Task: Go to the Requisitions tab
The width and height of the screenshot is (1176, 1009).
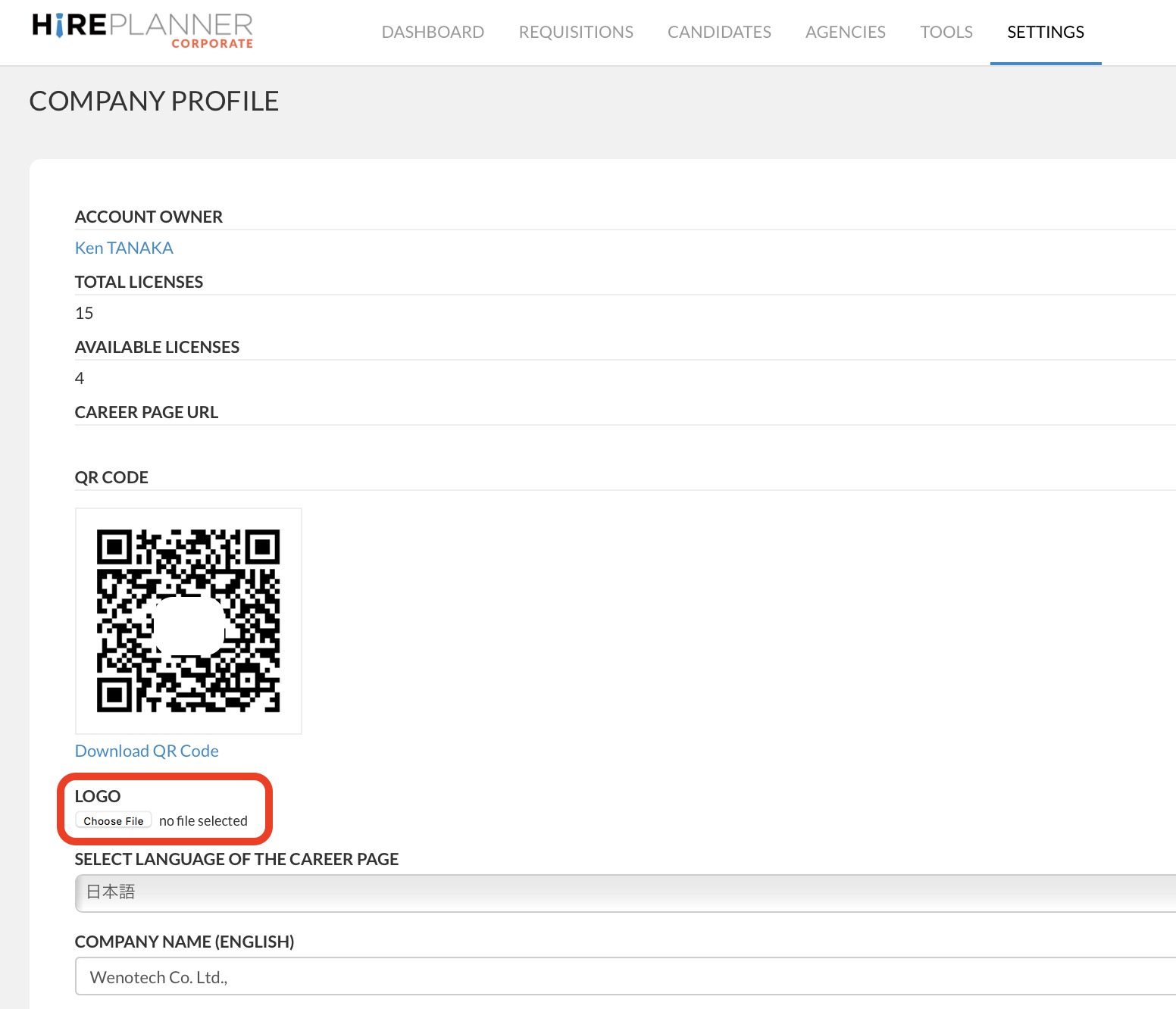Action: 576,32
